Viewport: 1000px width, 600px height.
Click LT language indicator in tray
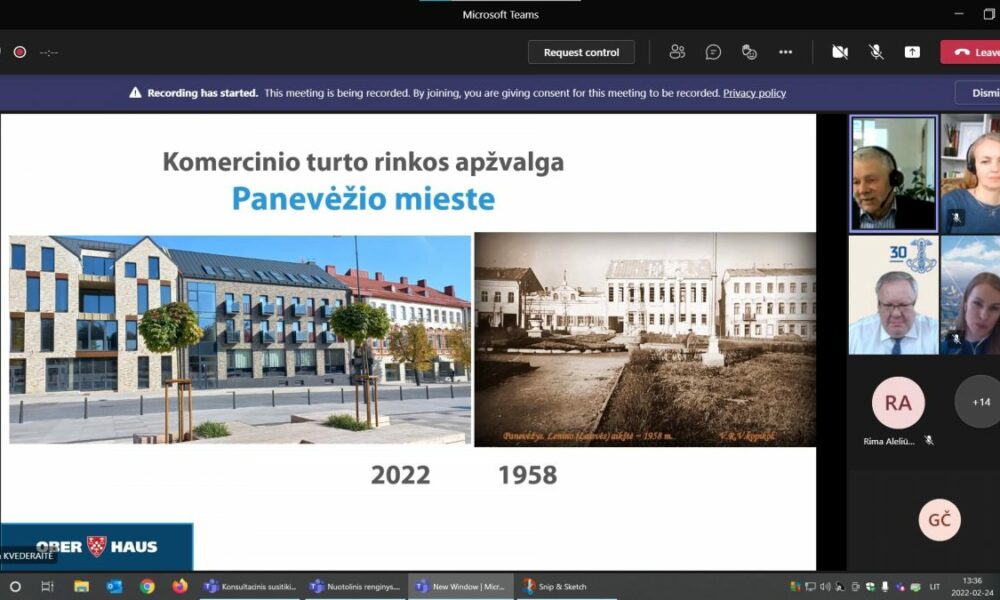[935, 587]
